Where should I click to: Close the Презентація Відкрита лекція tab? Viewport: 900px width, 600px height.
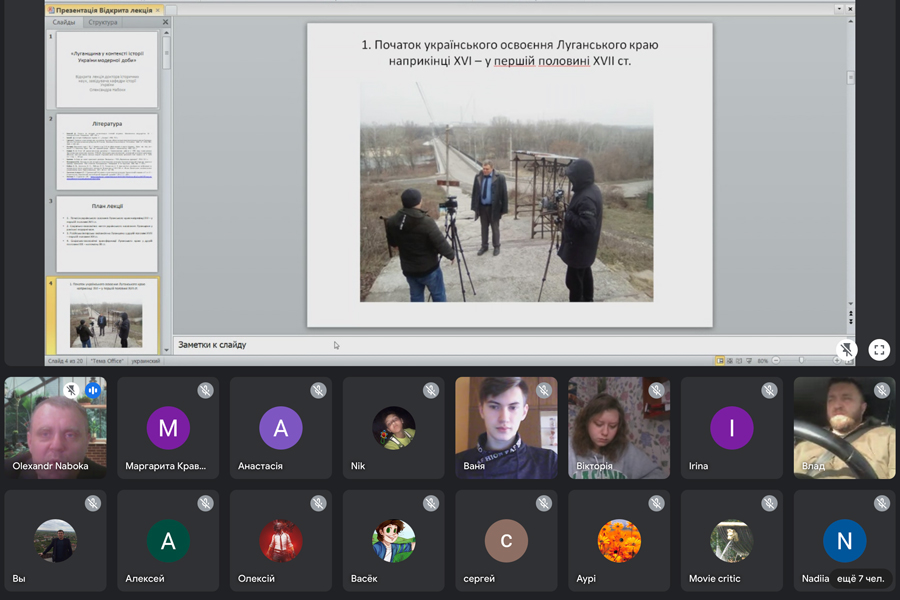[x=158, y=10]
